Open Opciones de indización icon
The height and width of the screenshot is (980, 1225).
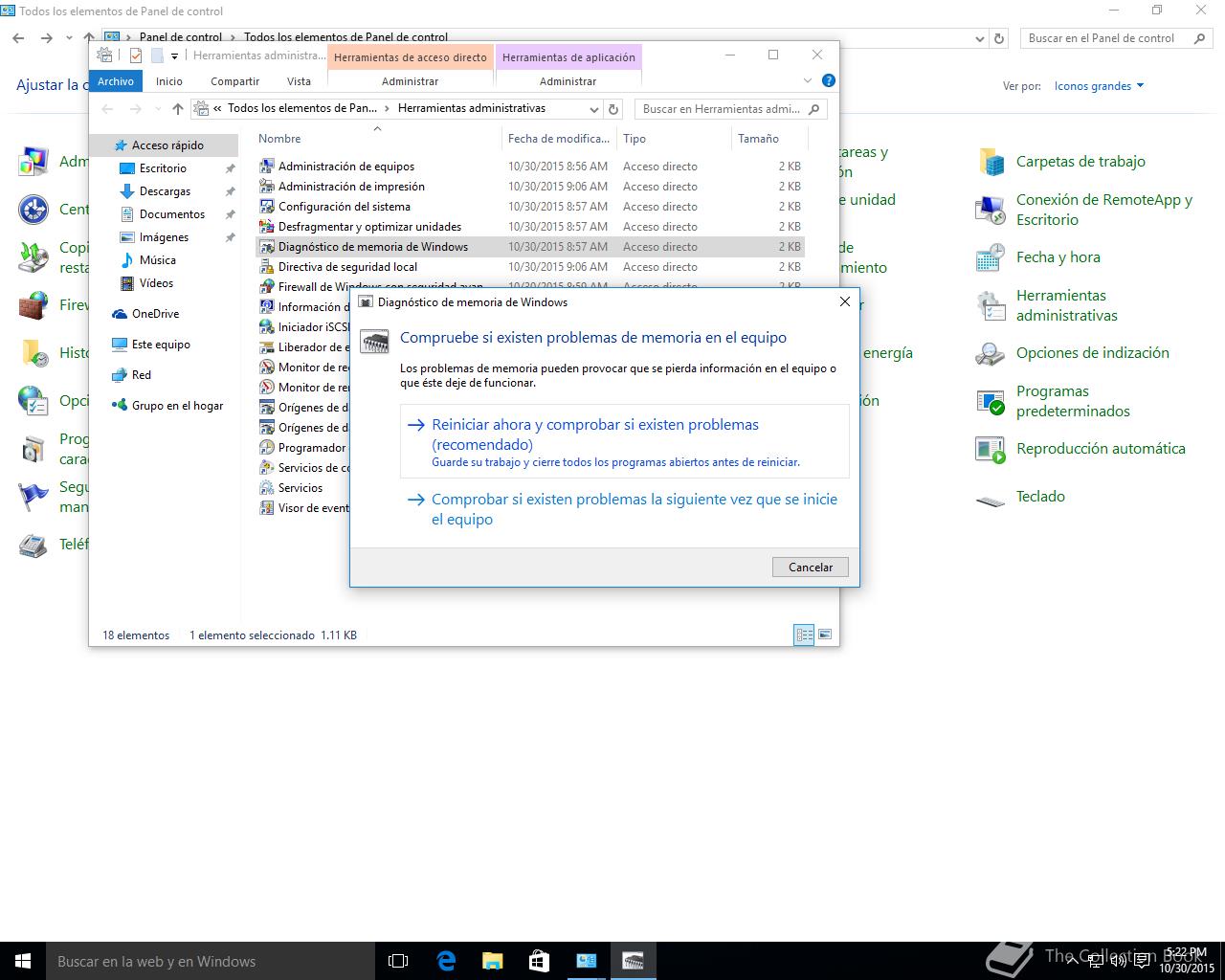click(991, 353)
